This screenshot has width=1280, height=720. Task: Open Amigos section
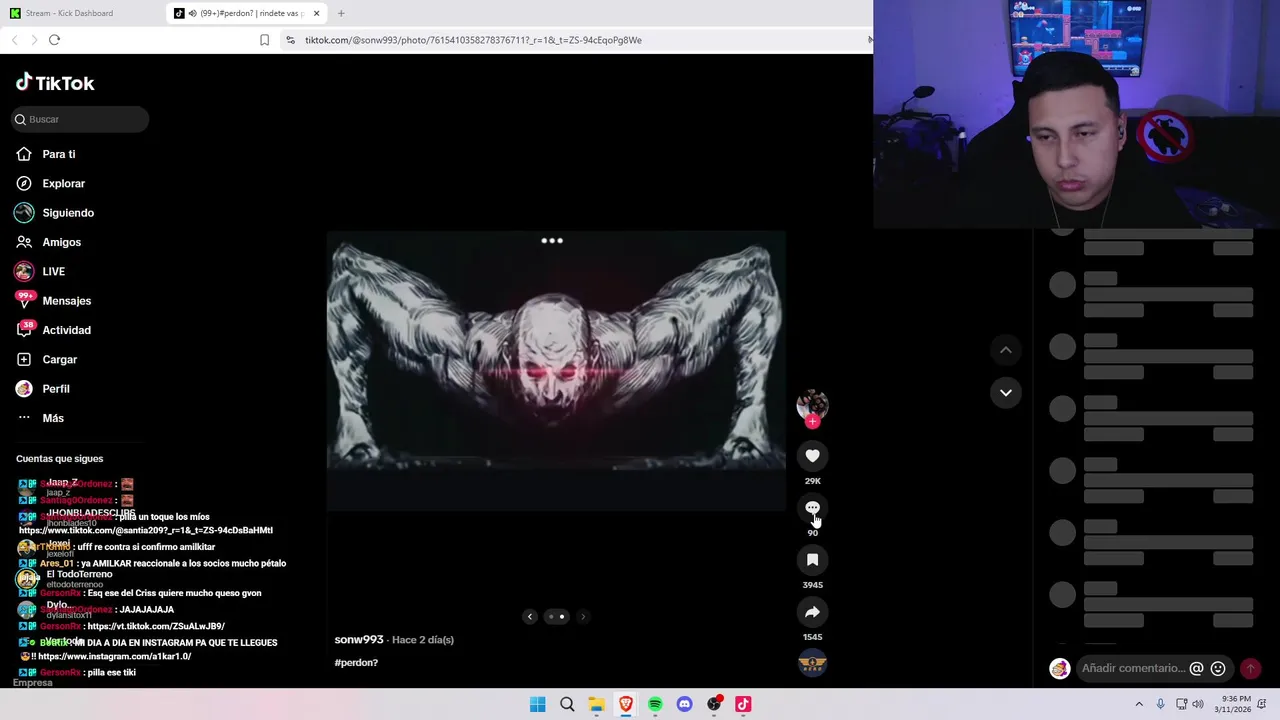point(61,242)
